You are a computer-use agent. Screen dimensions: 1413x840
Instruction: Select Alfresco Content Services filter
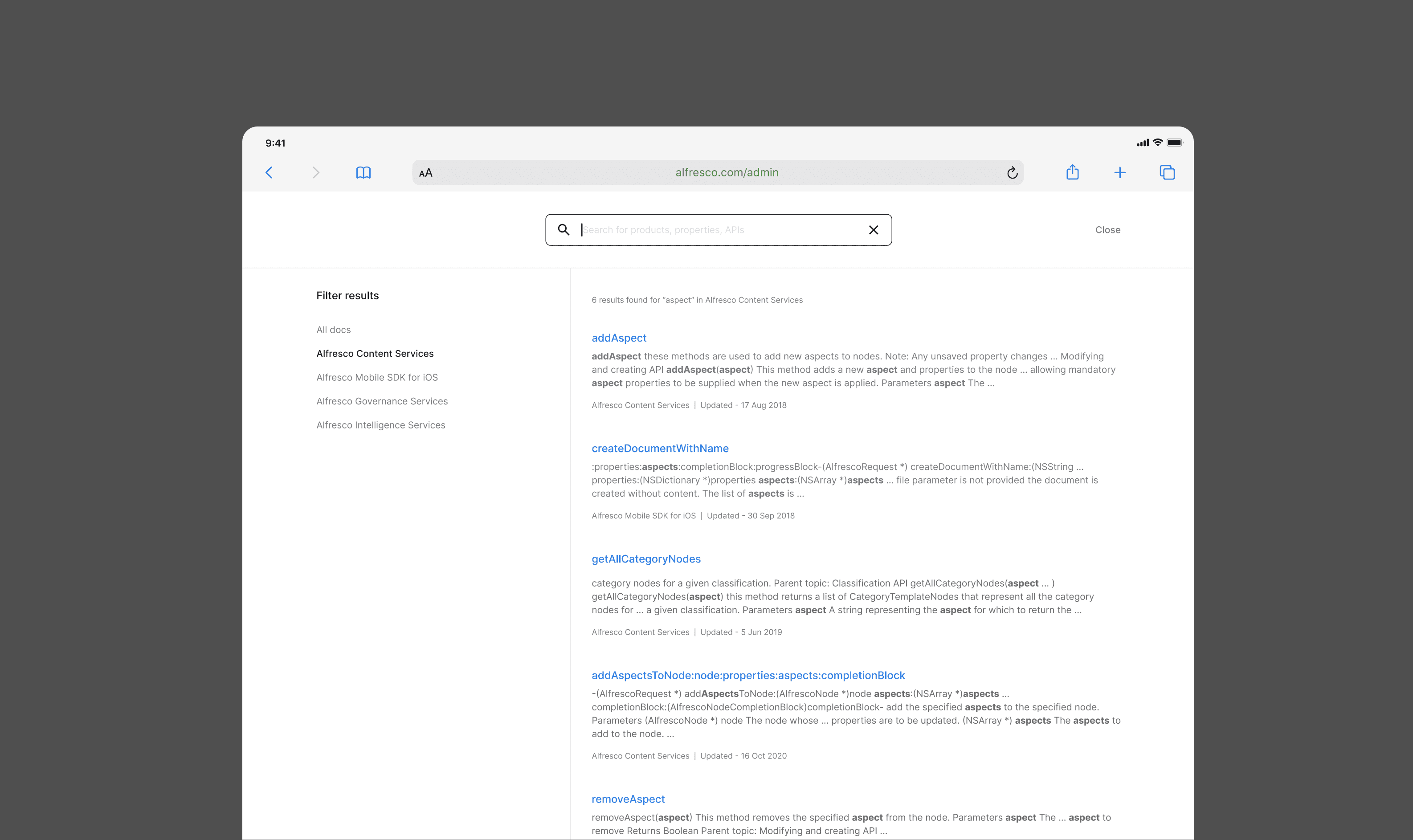(375, 353)
